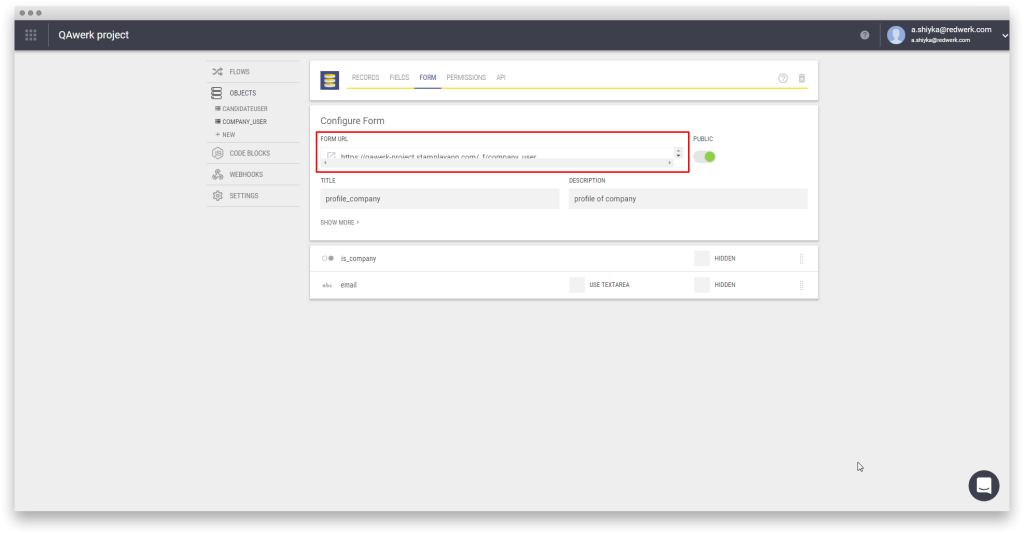Expand Show More options

(340, 223)
